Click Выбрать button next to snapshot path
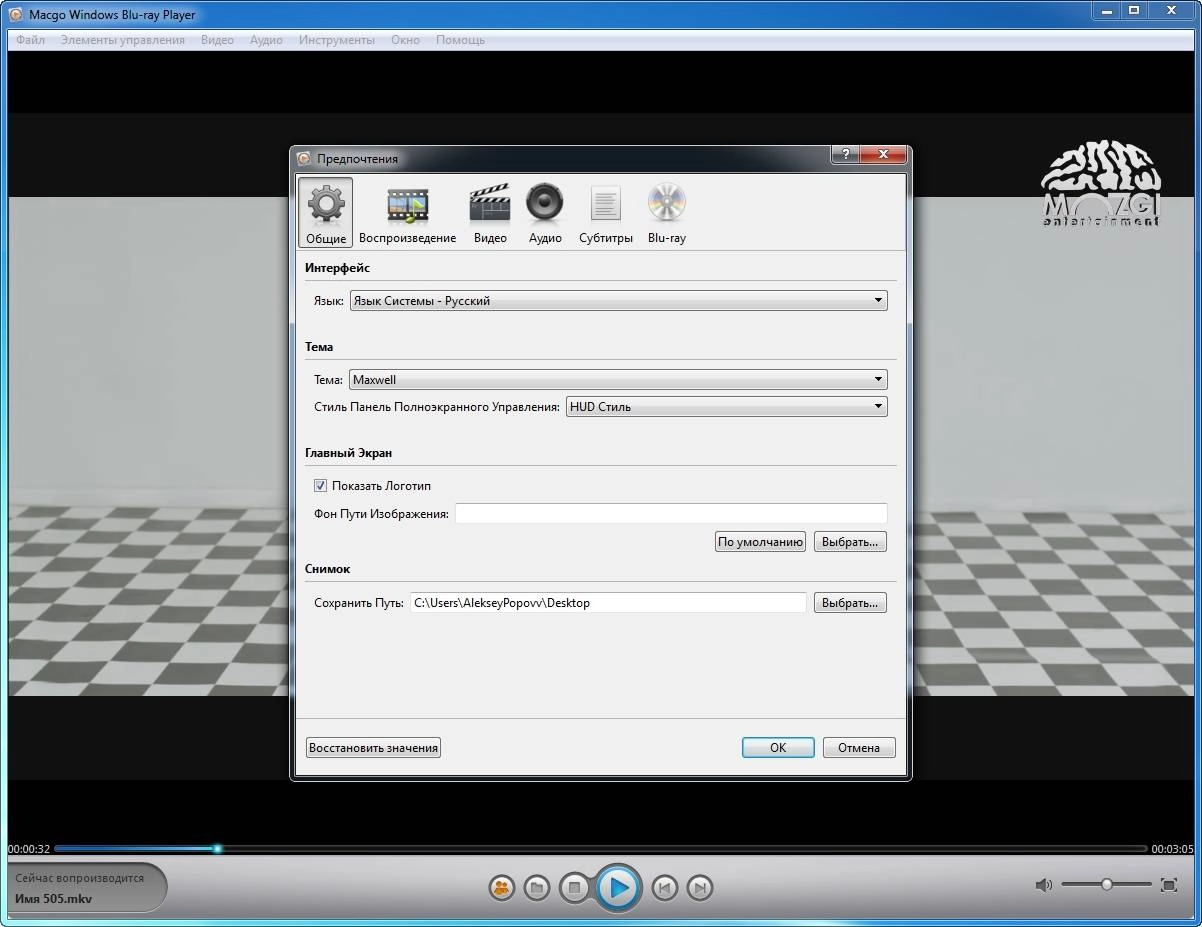The height and width of the screenshot is (927, 1202). pos(850,603)
